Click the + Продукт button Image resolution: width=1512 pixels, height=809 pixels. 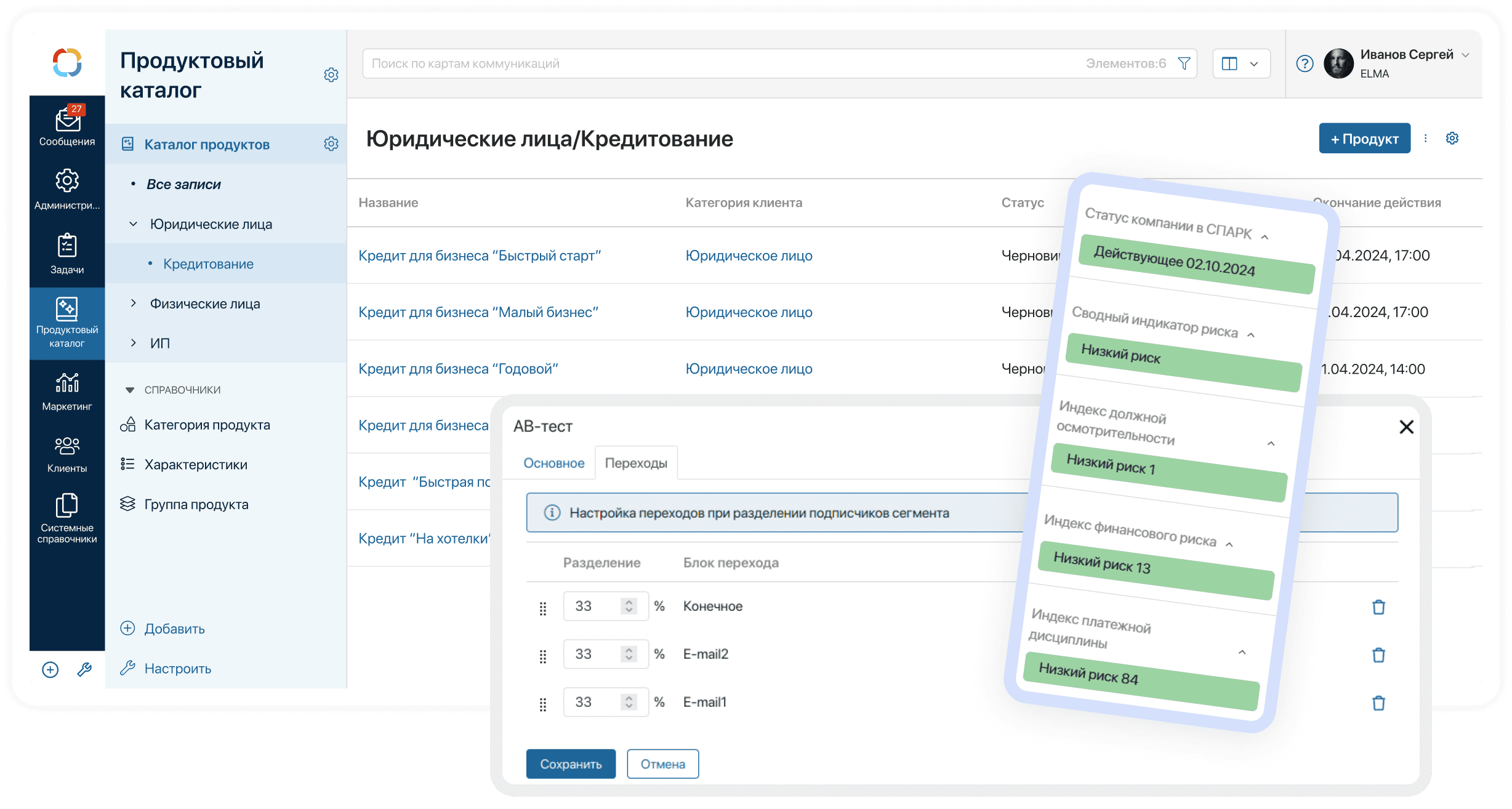1364,139
